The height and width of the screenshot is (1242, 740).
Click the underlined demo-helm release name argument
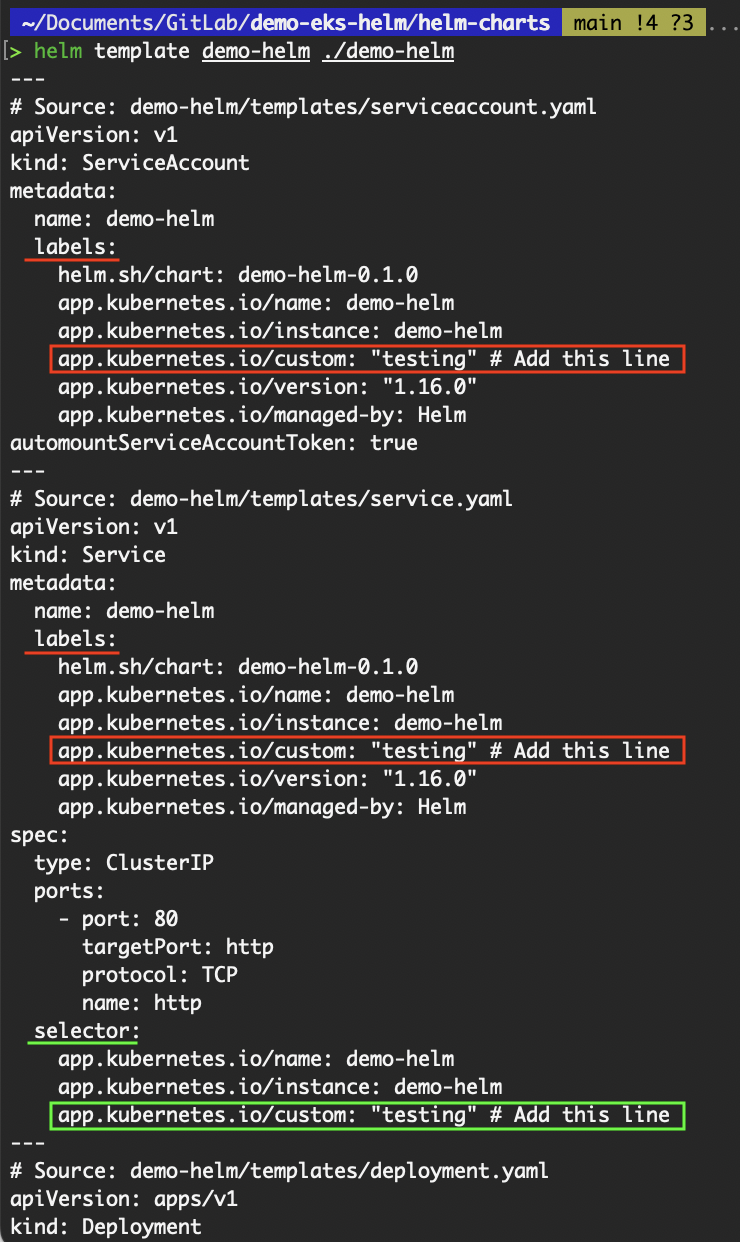click(x=256, y=51)
